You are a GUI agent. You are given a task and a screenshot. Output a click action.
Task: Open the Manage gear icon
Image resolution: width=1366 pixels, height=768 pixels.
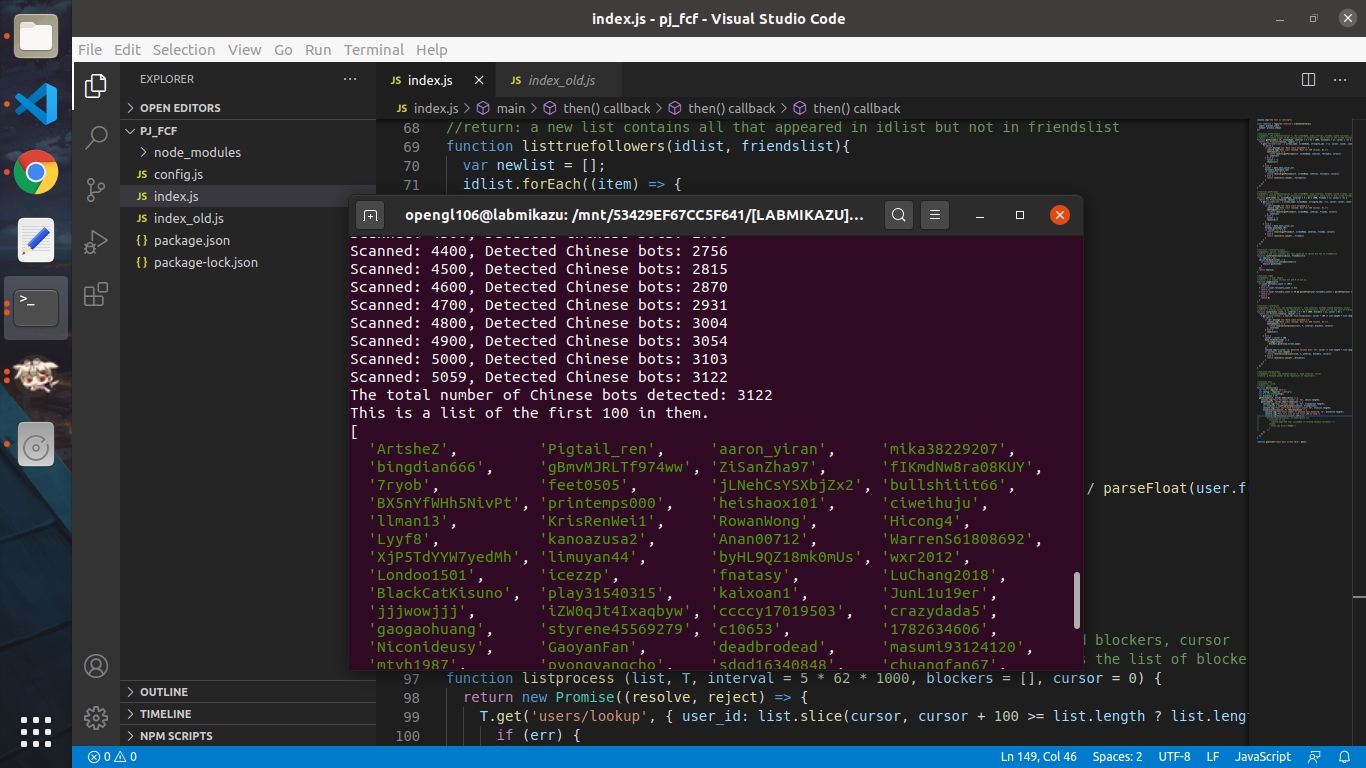[x=96, y=717]
